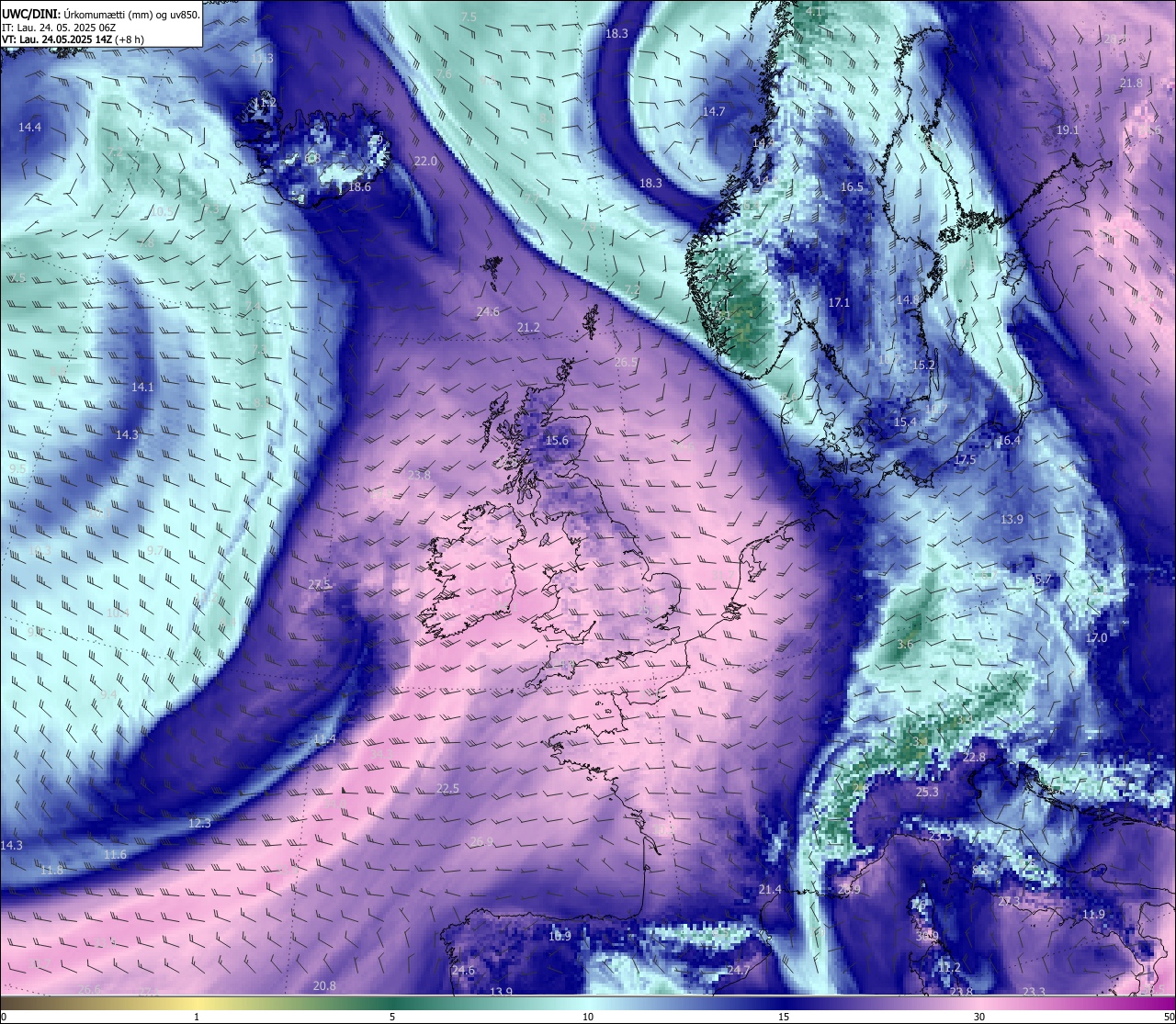Click the value 22.0 east of Iceland
This screenshot has height=1024, width=1176.
[425, 161]
